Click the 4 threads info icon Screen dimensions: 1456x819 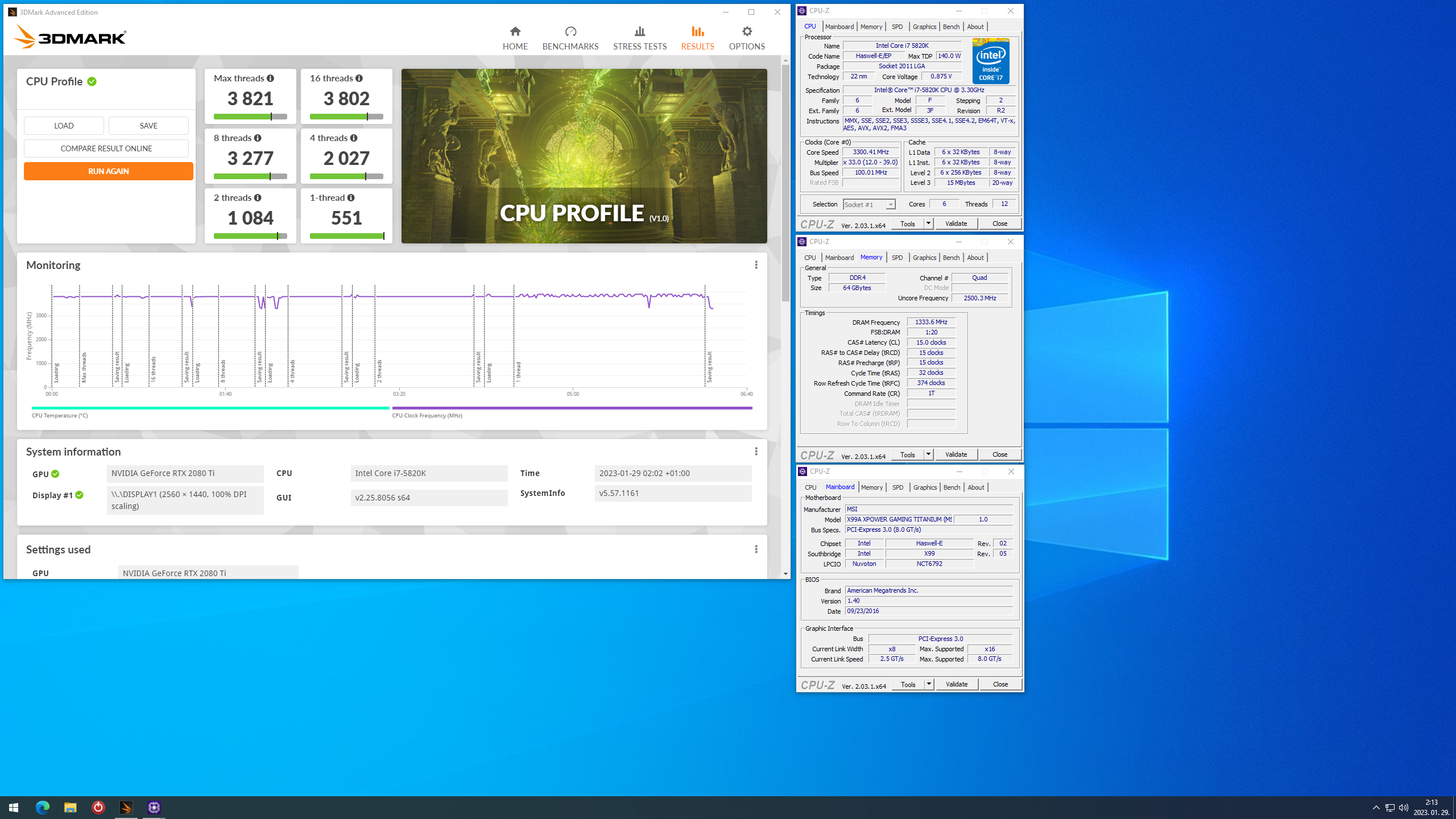pos(354,138)
